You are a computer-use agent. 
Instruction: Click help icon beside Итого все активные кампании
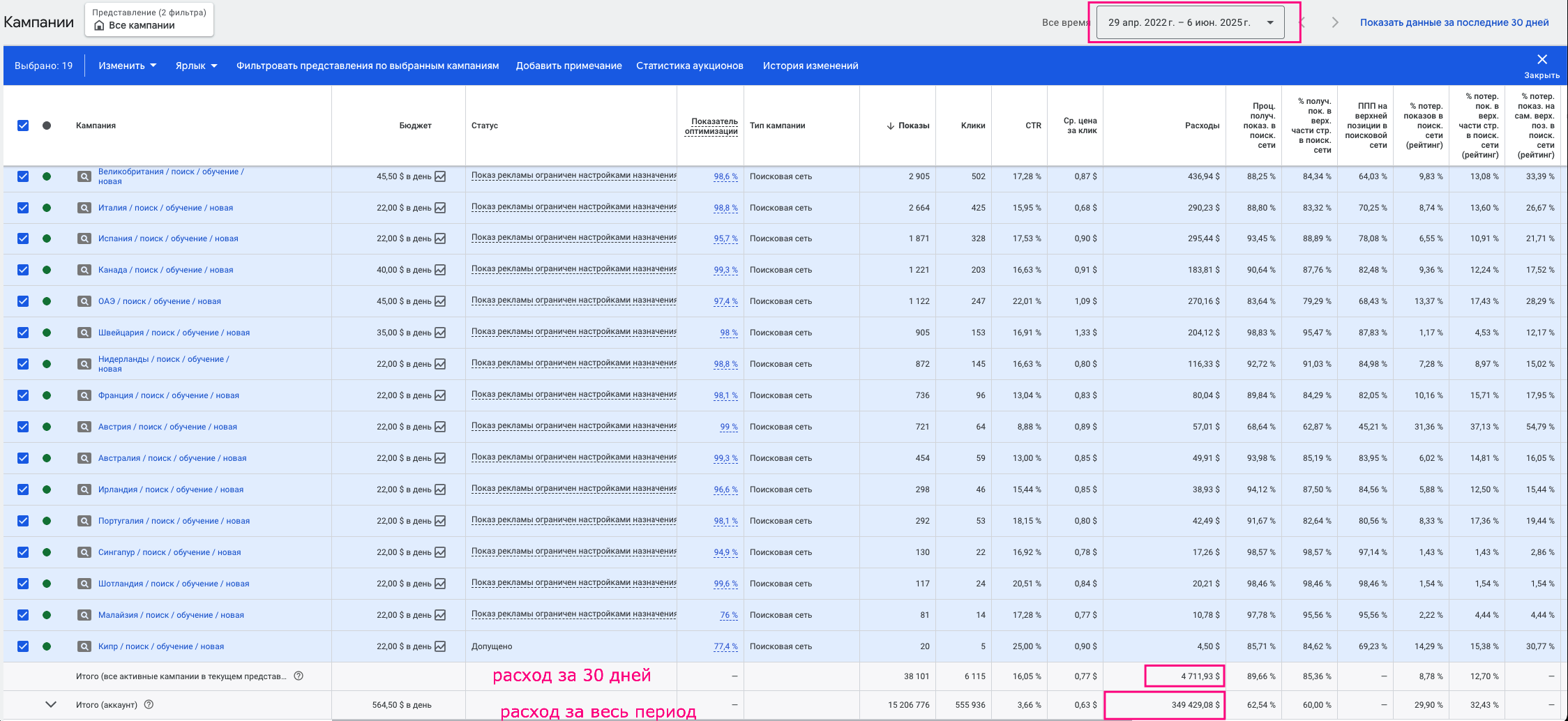tap(299, 675)
